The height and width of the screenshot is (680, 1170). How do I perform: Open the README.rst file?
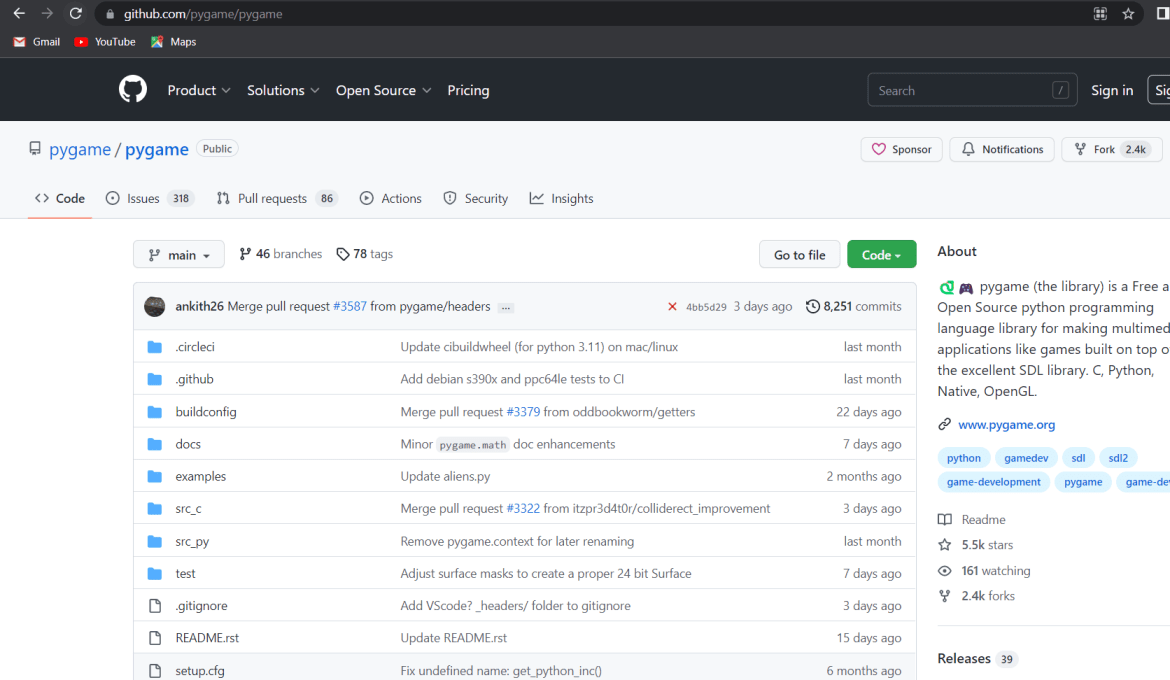point(207,637)
